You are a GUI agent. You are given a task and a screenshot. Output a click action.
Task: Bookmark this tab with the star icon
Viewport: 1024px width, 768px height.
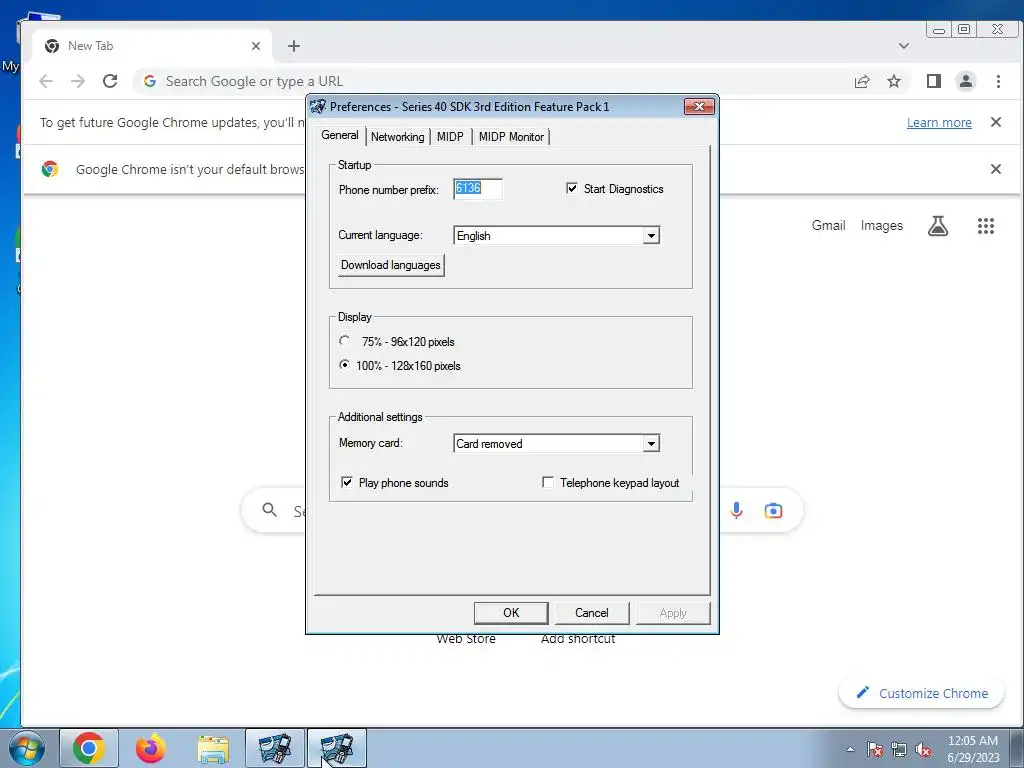(x=894, y=81)
